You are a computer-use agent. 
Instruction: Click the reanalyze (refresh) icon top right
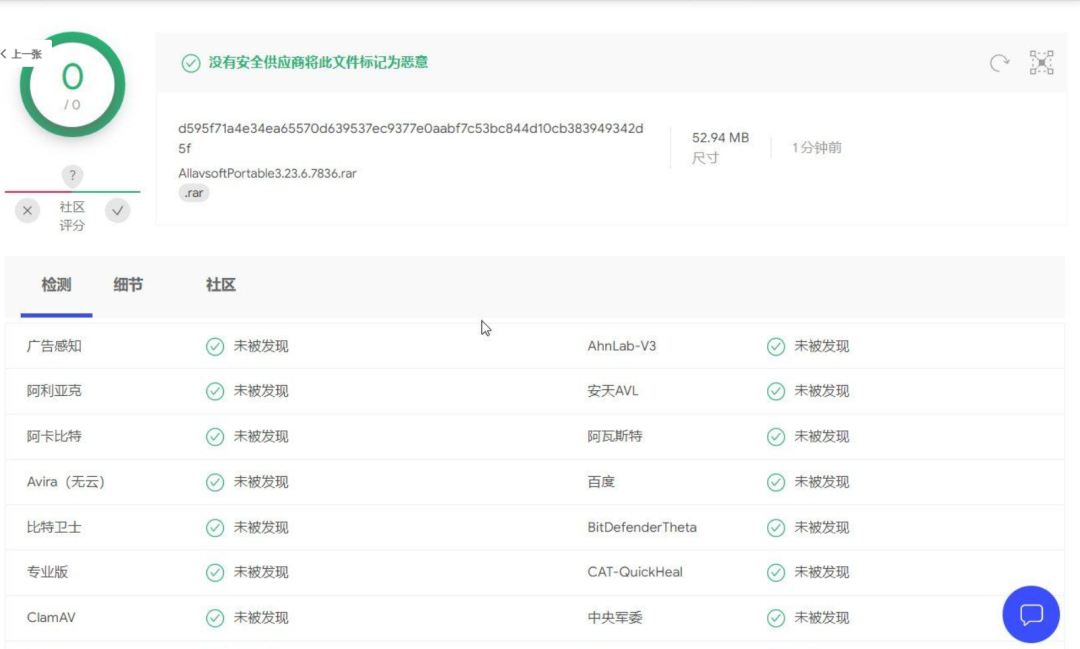point(999,62)
